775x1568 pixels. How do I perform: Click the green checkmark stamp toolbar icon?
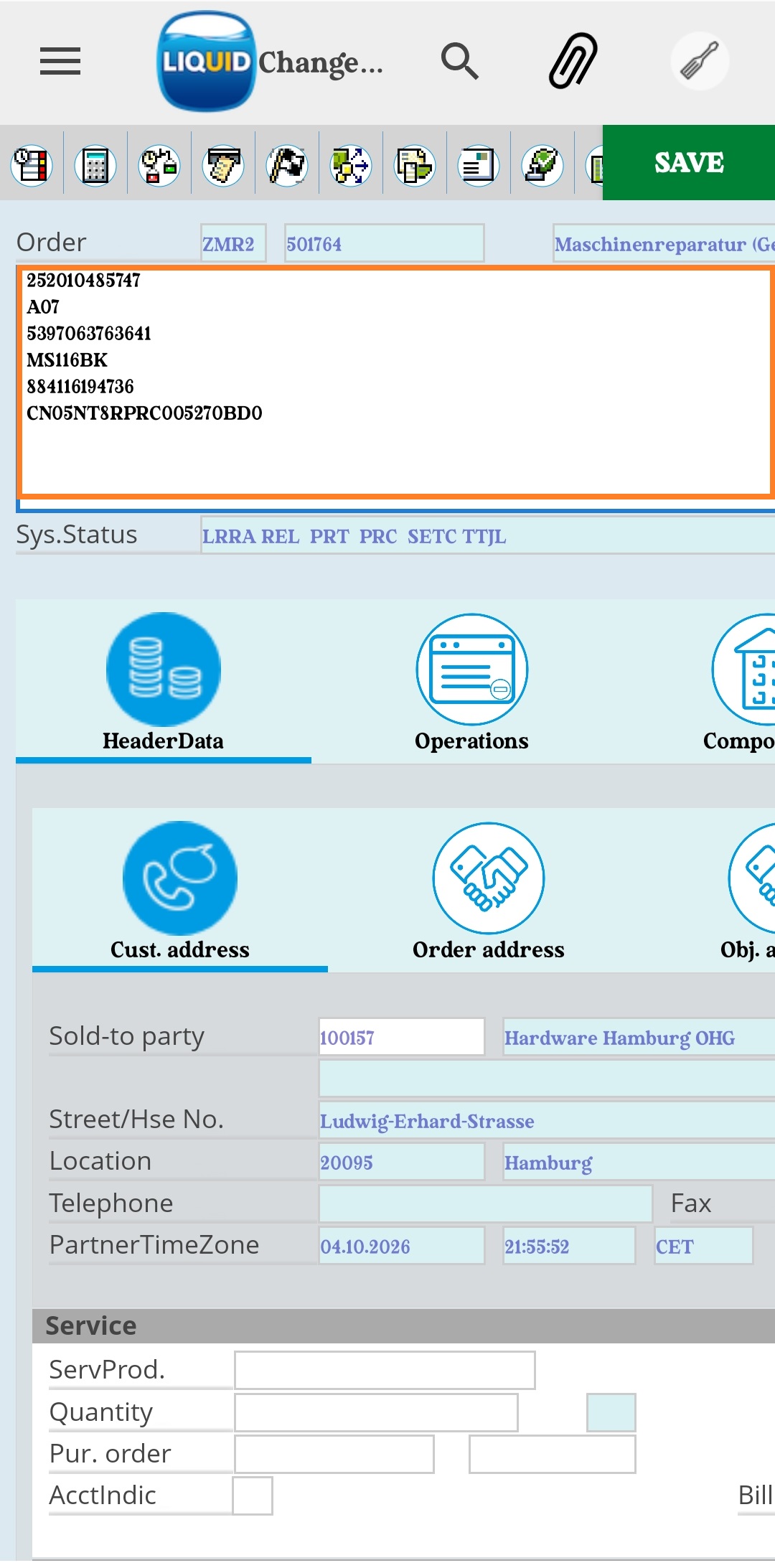pos(542,166)
